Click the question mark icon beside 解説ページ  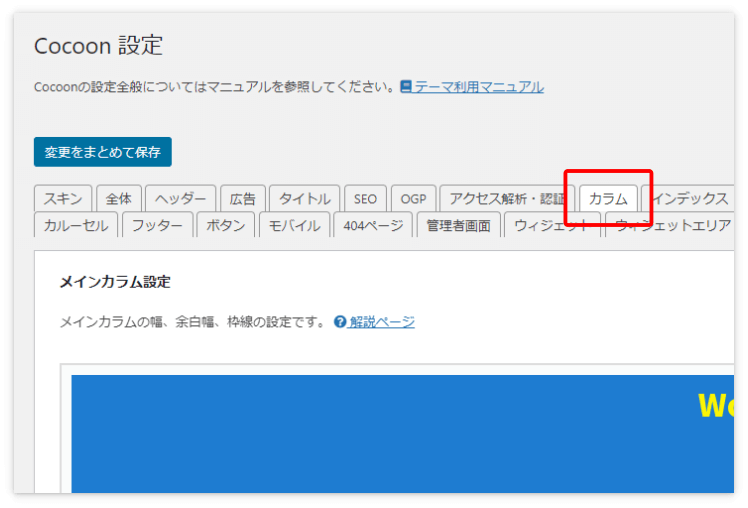coord(340,322)
